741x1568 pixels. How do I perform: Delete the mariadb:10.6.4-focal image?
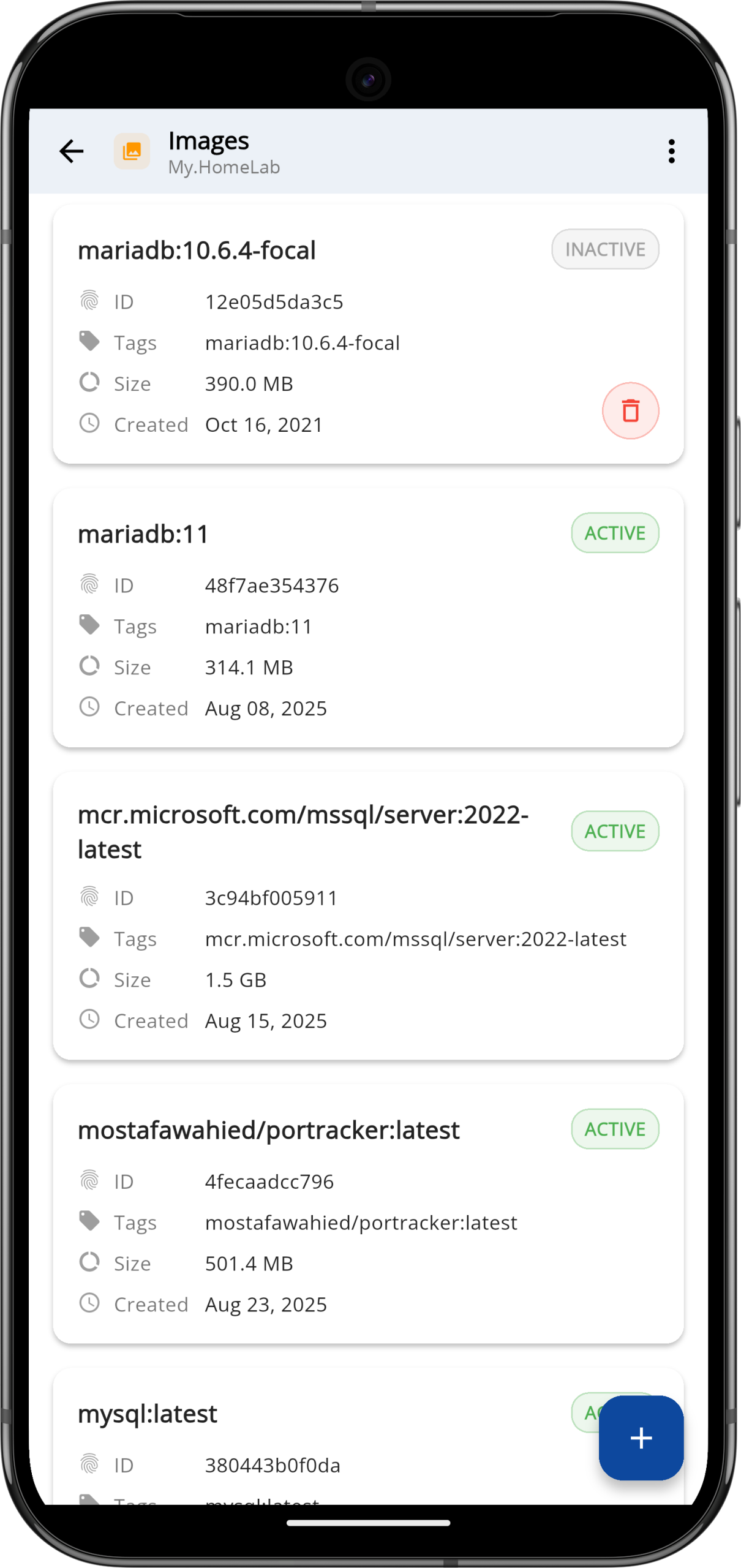pos(630,410)
